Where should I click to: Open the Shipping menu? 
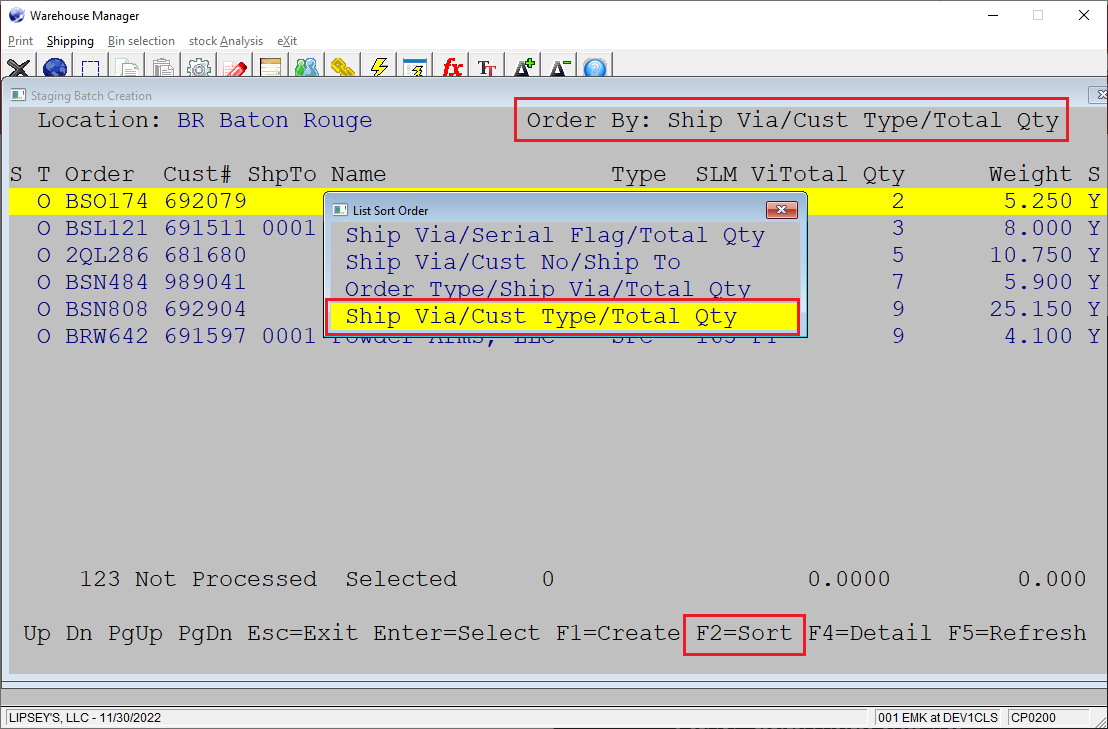point(70,41)
